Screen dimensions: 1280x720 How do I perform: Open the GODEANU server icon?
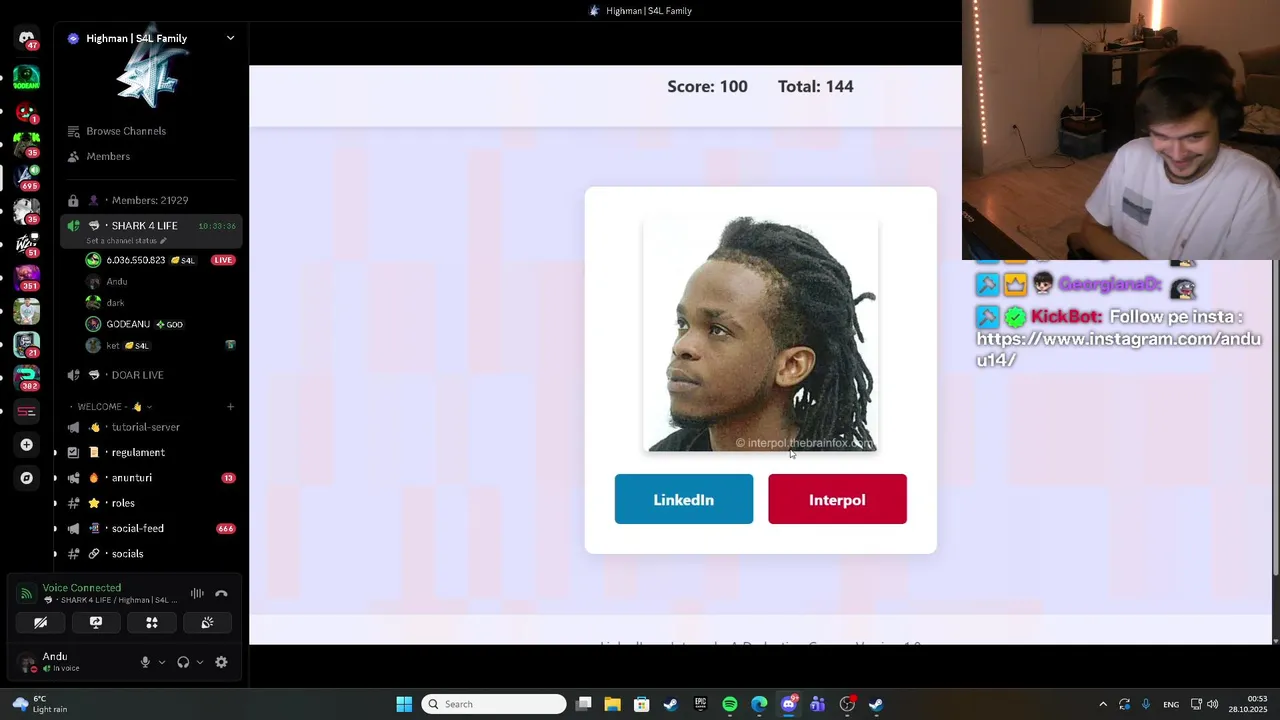[27, 77]
